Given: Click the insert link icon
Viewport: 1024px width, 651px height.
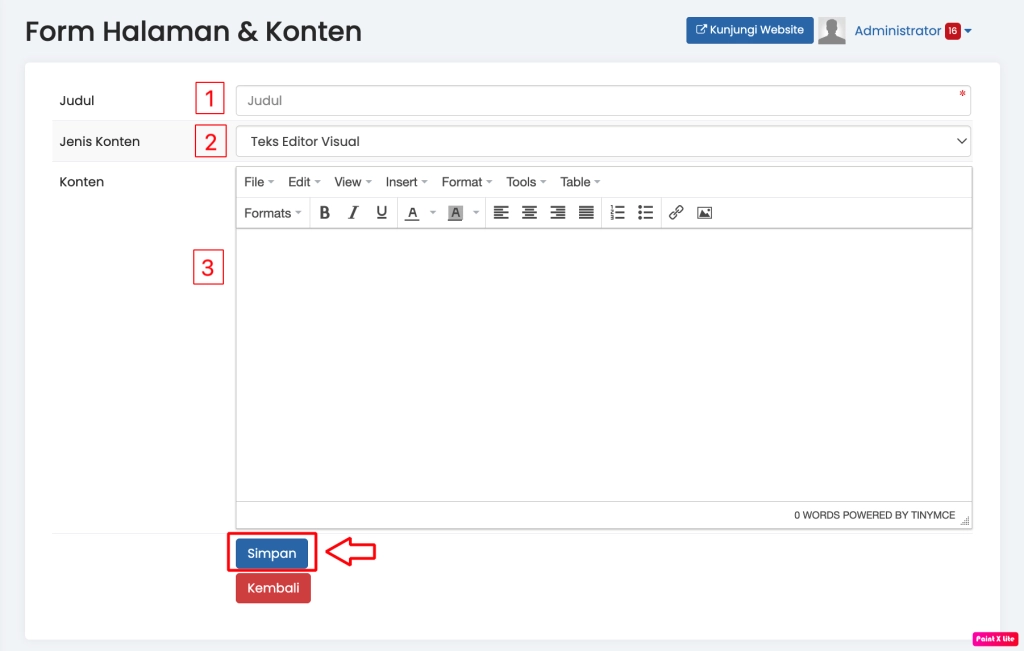Looking at the screenshot, I should pos(676,213).
